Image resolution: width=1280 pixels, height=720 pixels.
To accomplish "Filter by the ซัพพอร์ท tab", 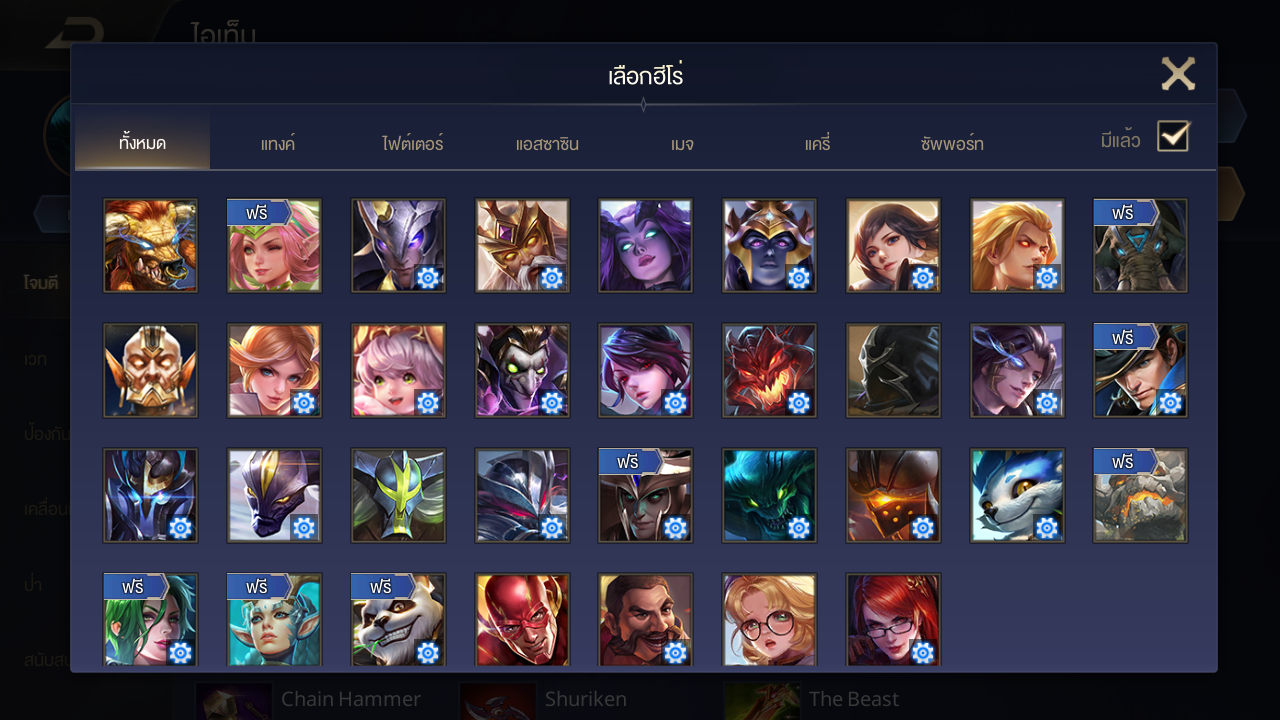I will tap(952, 144).
